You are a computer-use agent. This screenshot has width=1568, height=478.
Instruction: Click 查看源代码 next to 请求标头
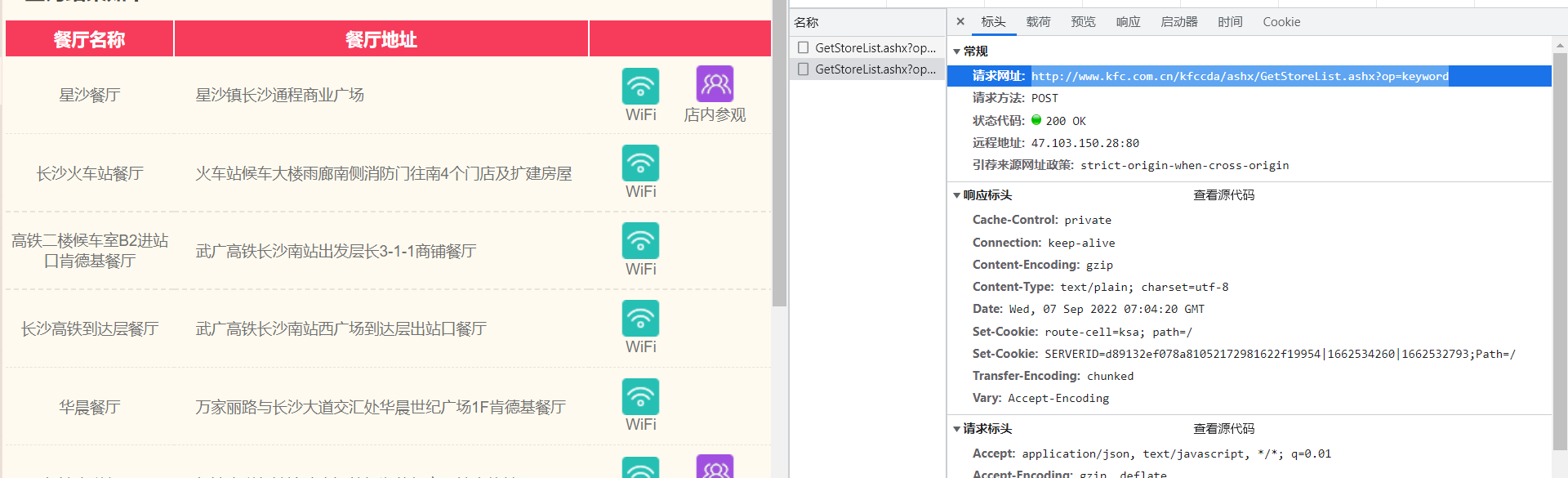pos(1223,429)
